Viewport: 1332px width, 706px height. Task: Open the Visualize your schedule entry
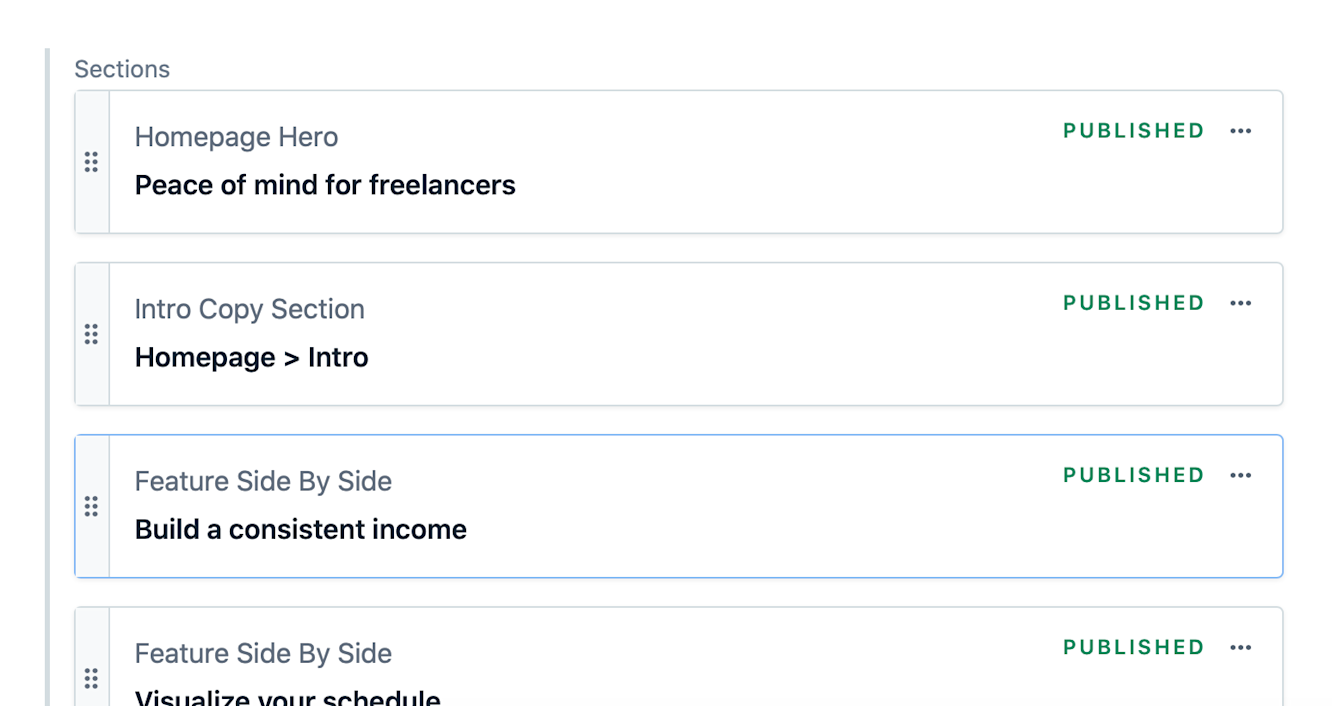[x=287, y=698]
